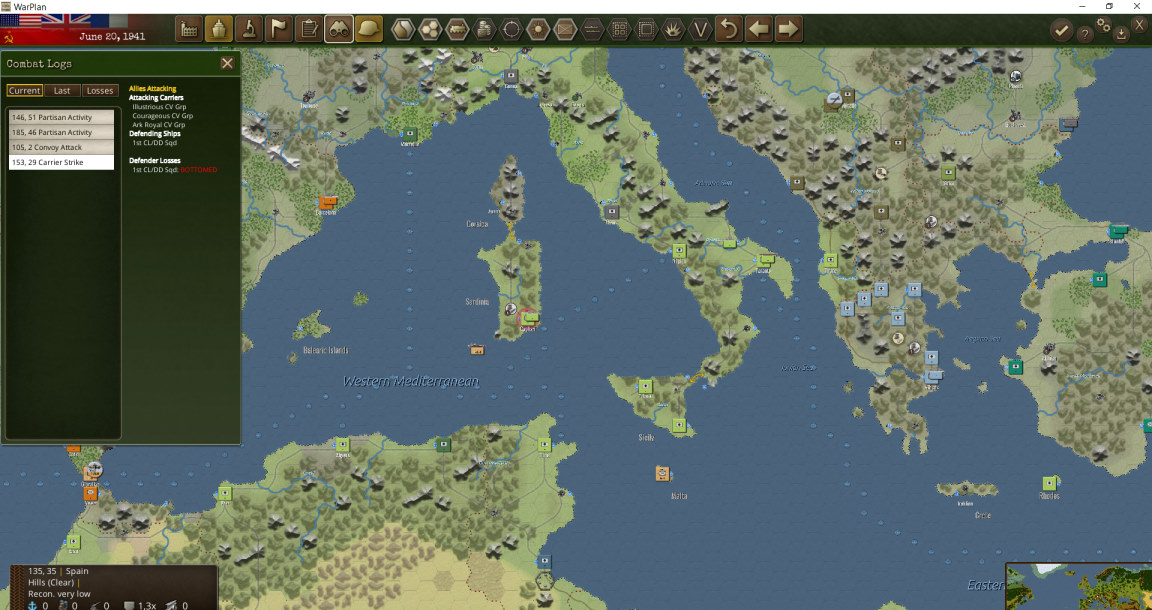Open help with the question mark icon

(1084, 34)
